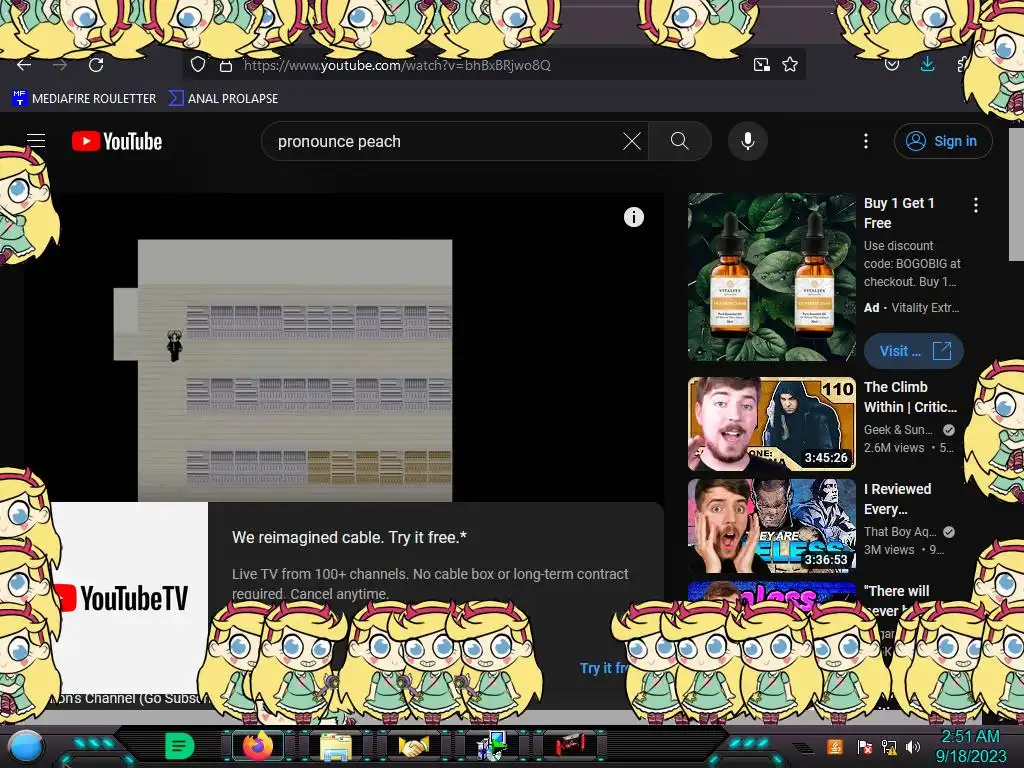The width and height of the screenshot is (1024, 768).
Task: Open the Action Center flag tray icon
Action: point(865,746)
